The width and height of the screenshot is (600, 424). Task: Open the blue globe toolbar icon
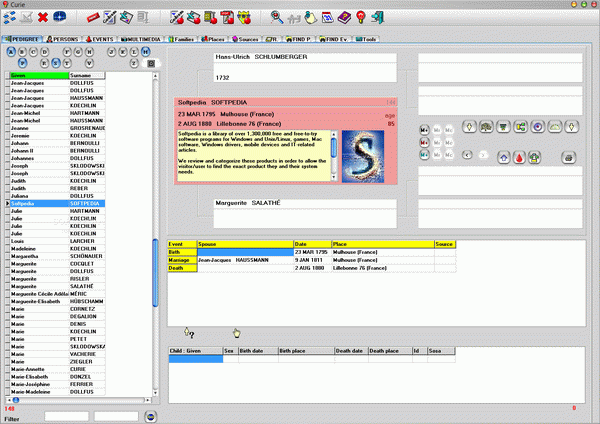[x=60, y=17]
